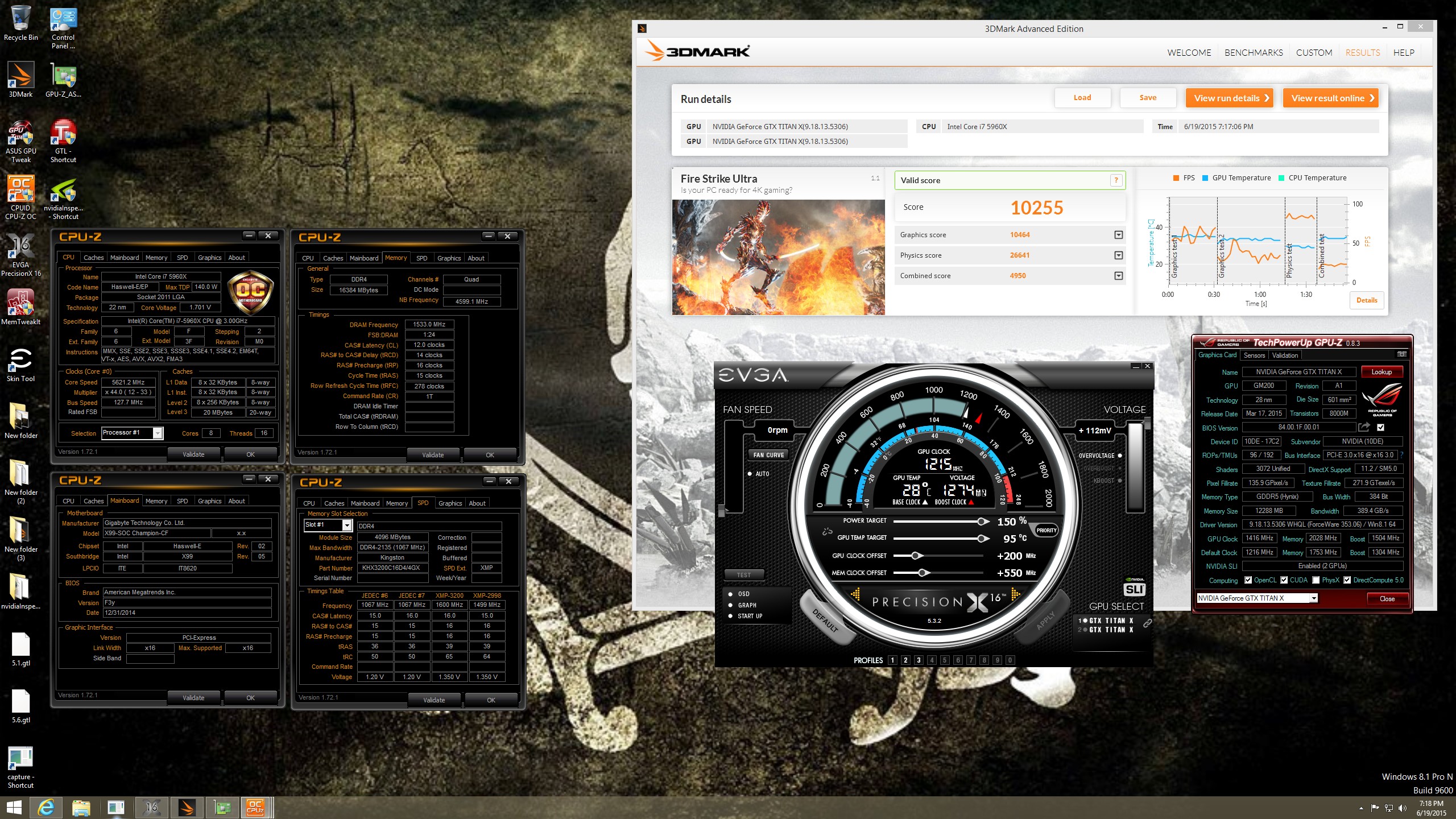The height and width of the screenshot is (819, 1456).
Task: Open the BENCHMARKS tab in 3DMark
Action: tap(1254, 52)
